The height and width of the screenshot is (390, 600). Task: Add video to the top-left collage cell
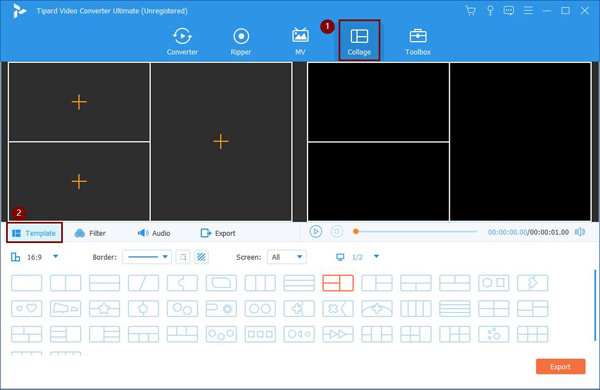click(79, 102)
